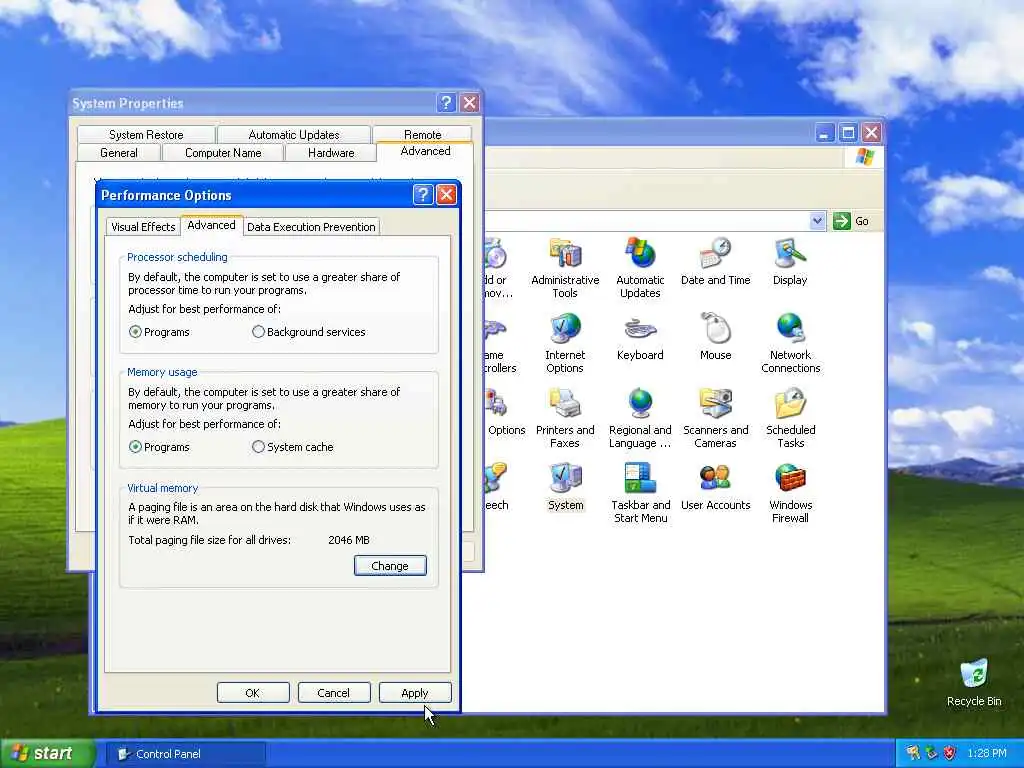Click the Windows flag logo in Control Panel

click(865, 157)
